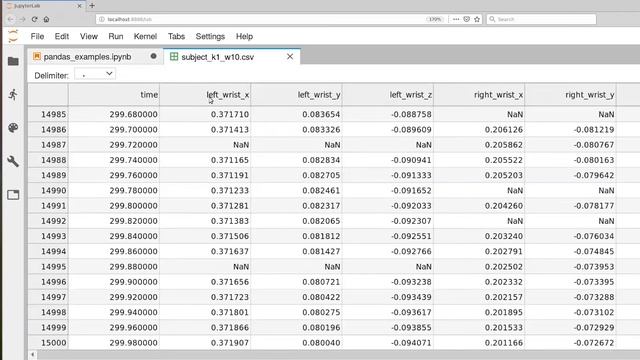
Task: Click the browser back arrow
Action: pyautogui.click(x=11, y=19)
